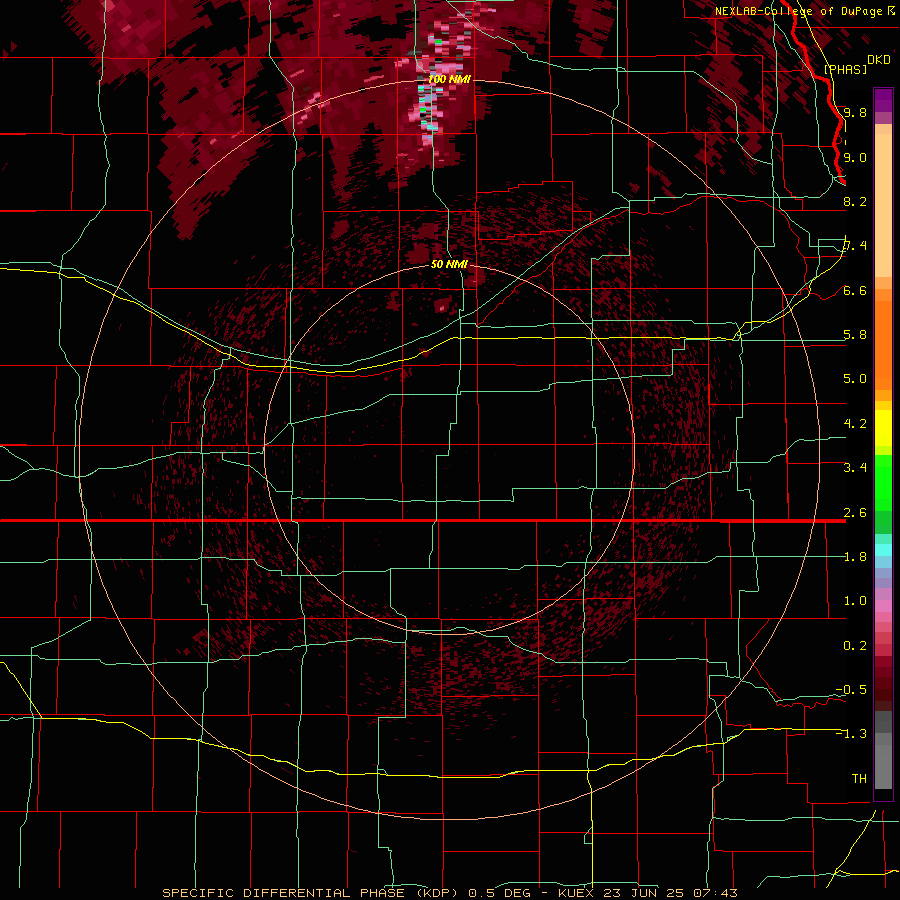Click the -0.5 legend value
This screenshot has height=900, width=900.
[851, 690]
